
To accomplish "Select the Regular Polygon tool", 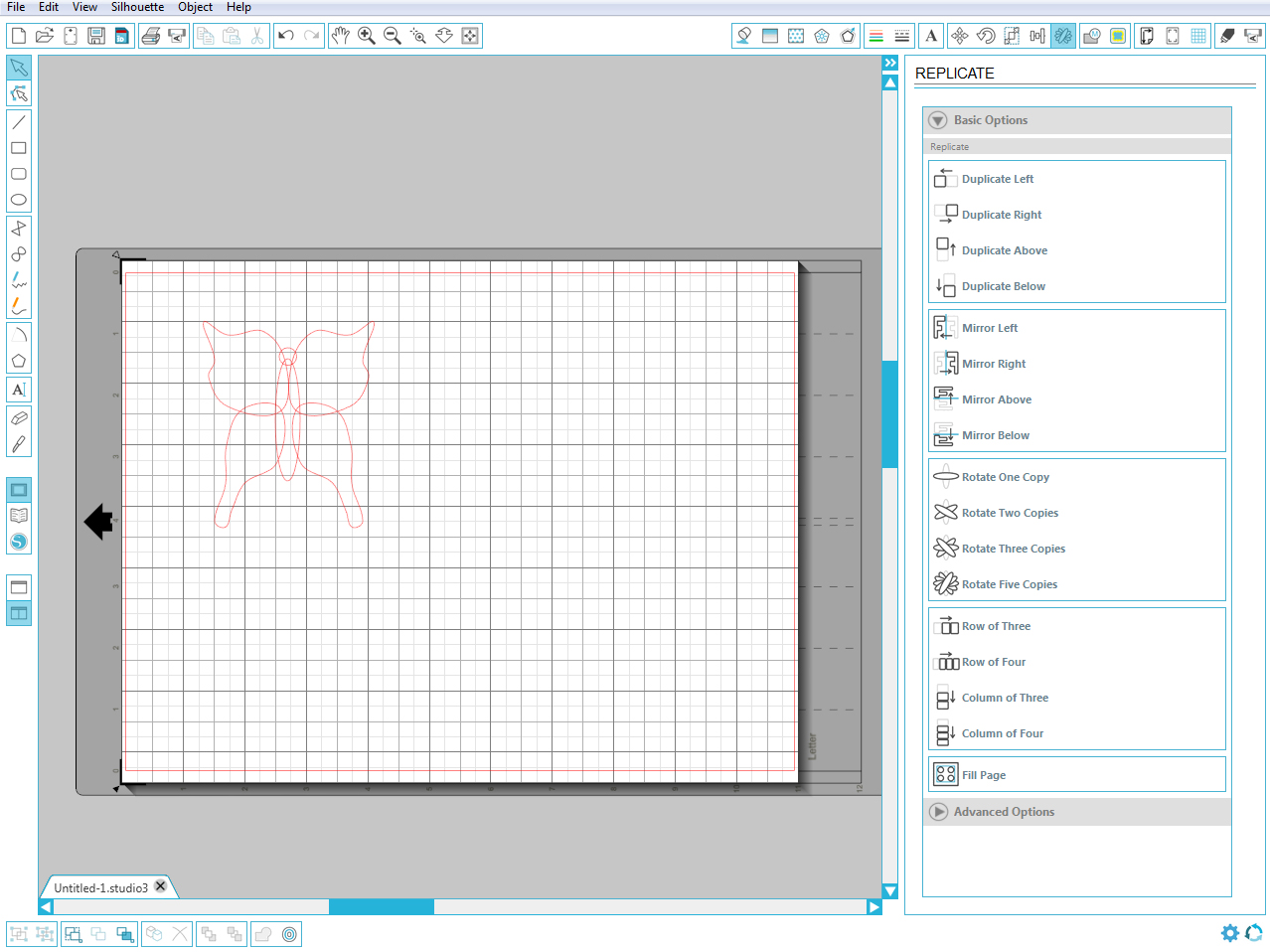I will pos(19,361).
